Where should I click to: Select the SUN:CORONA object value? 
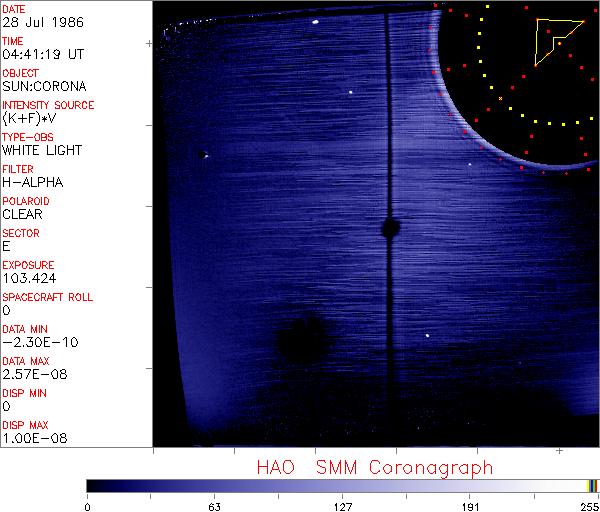43,86
